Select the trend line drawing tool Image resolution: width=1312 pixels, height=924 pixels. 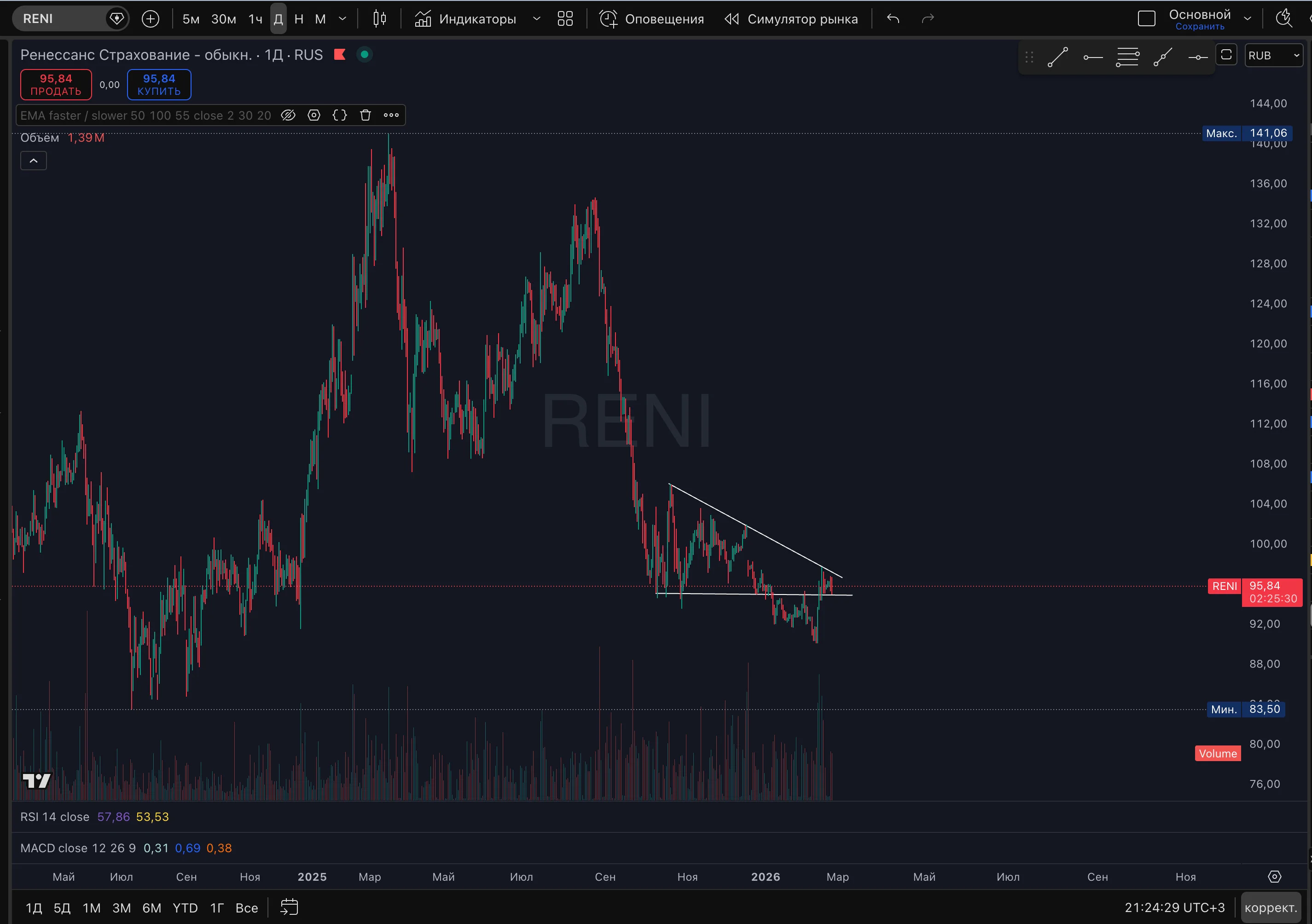click(1058, 57)
